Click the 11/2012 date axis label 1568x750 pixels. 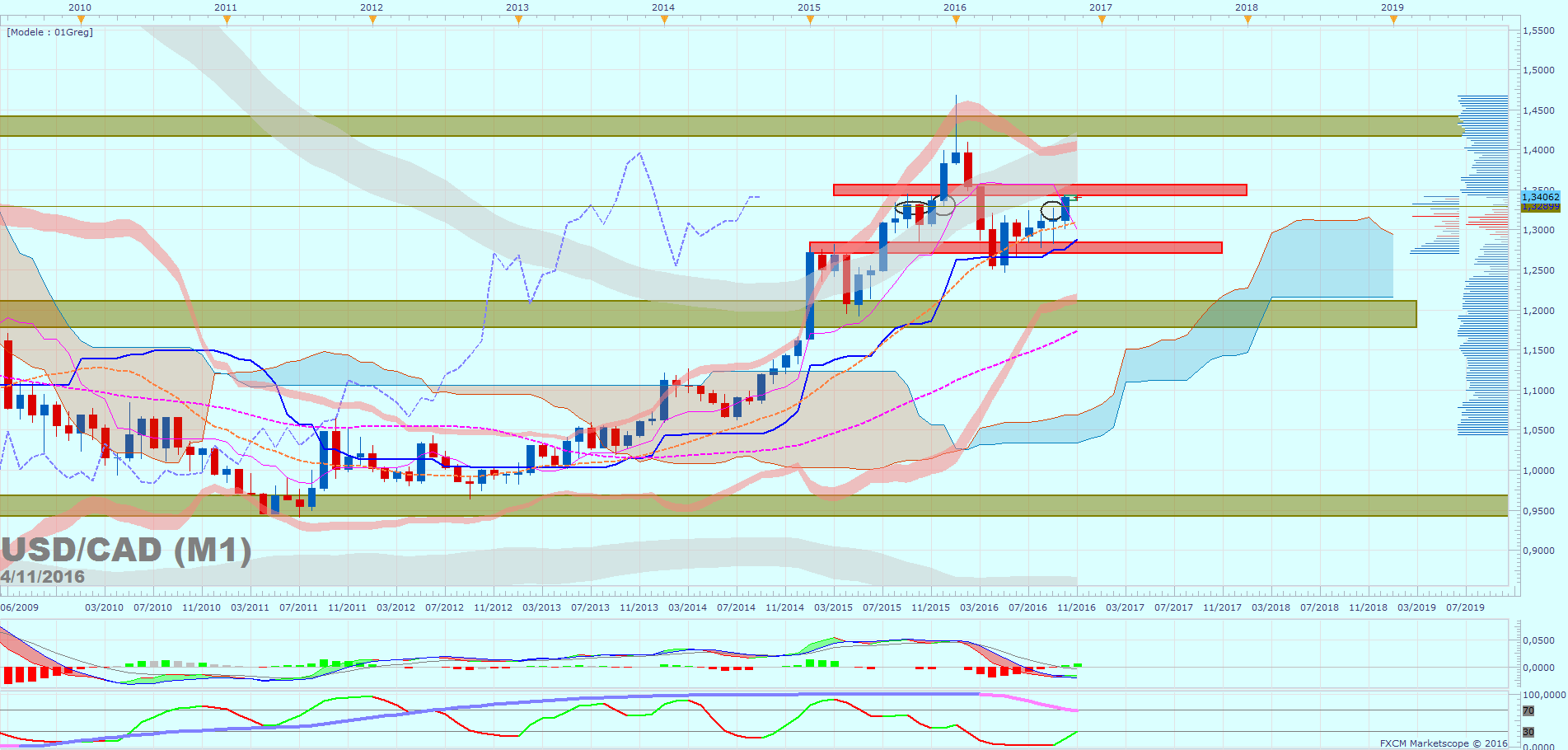point(494,607)
